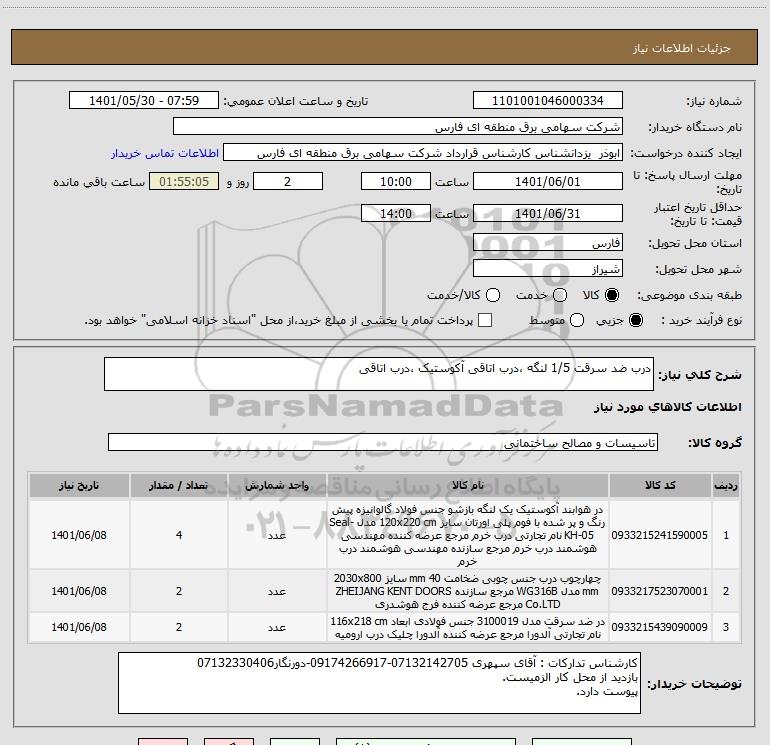
Task: Click quantity 4 in row 1
Action: [179, 535]
